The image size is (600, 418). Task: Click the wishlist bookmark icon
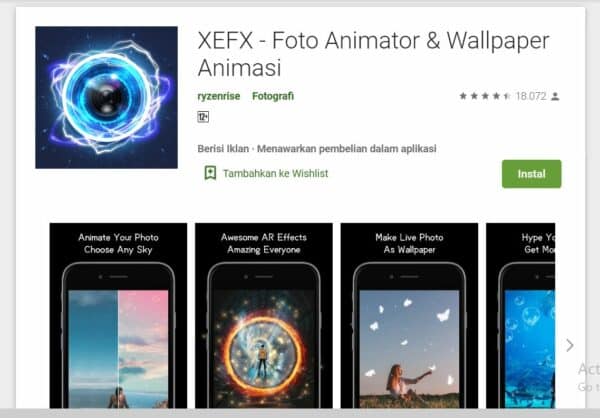point(210,173)
